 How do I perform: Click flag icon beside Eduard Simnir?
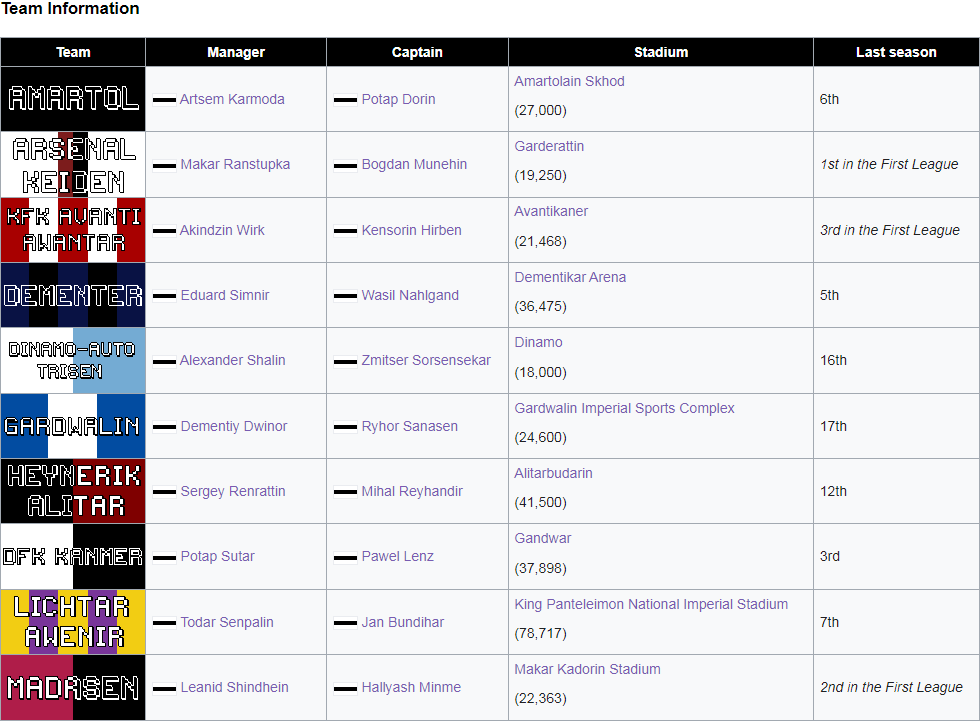point(164,296)
